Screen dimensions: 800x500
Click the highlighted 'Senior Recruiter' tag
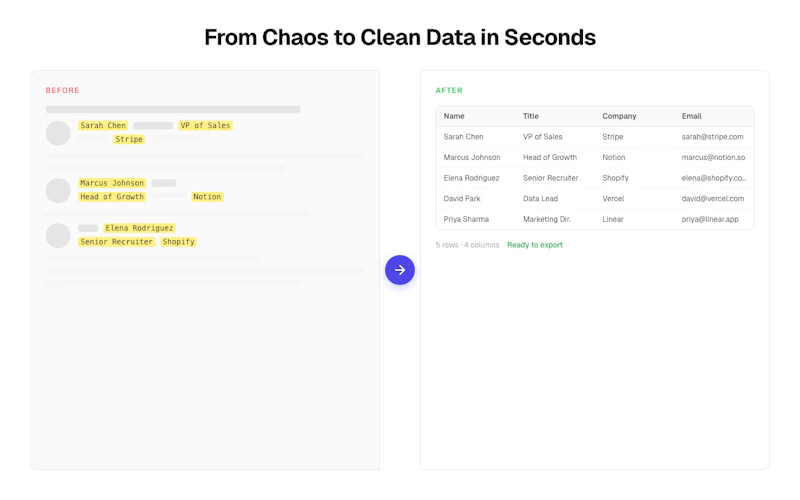[116, 241]
